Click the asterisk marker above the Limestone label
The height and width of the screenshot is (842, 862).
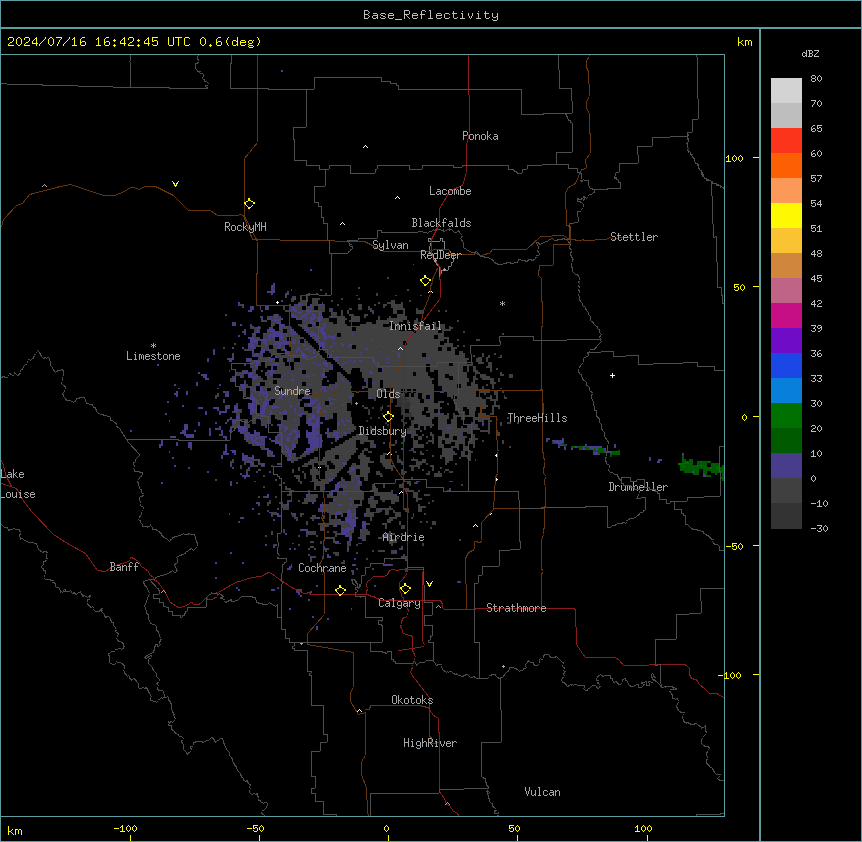(x=153, y=346)
